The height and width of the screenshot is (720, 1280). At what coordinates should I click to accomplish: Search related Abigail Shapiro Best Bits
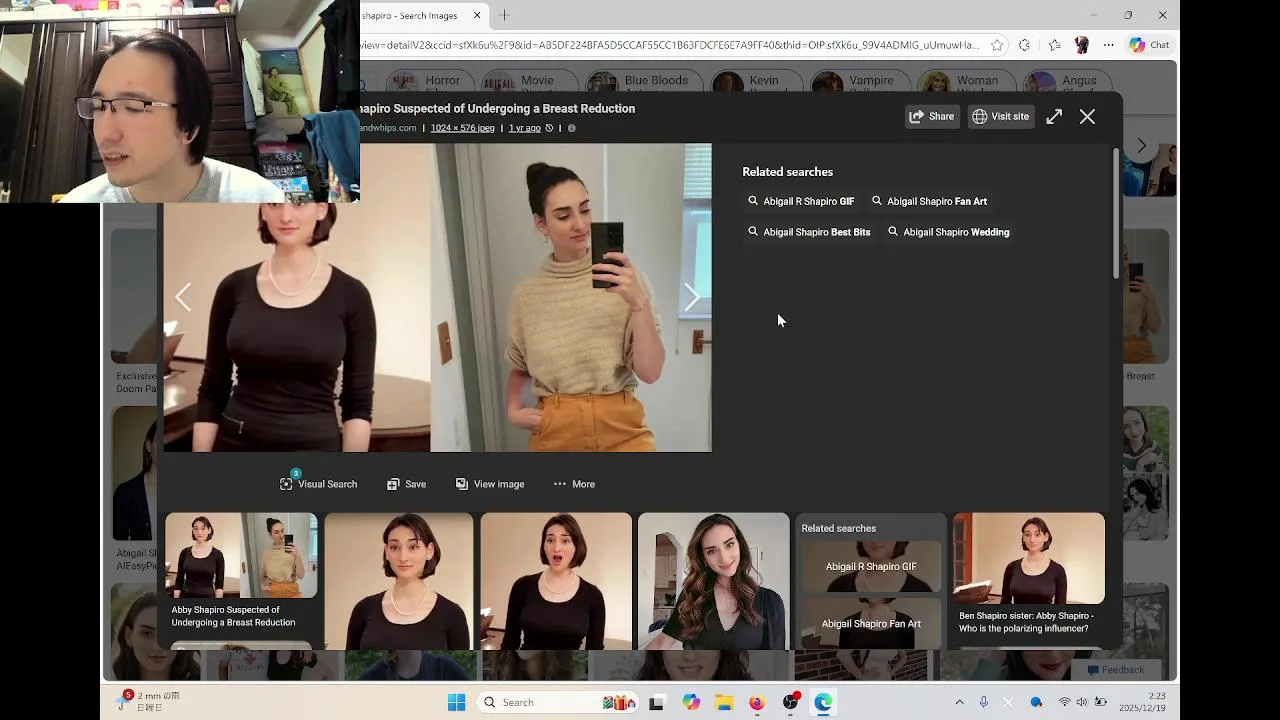[809, 232]
